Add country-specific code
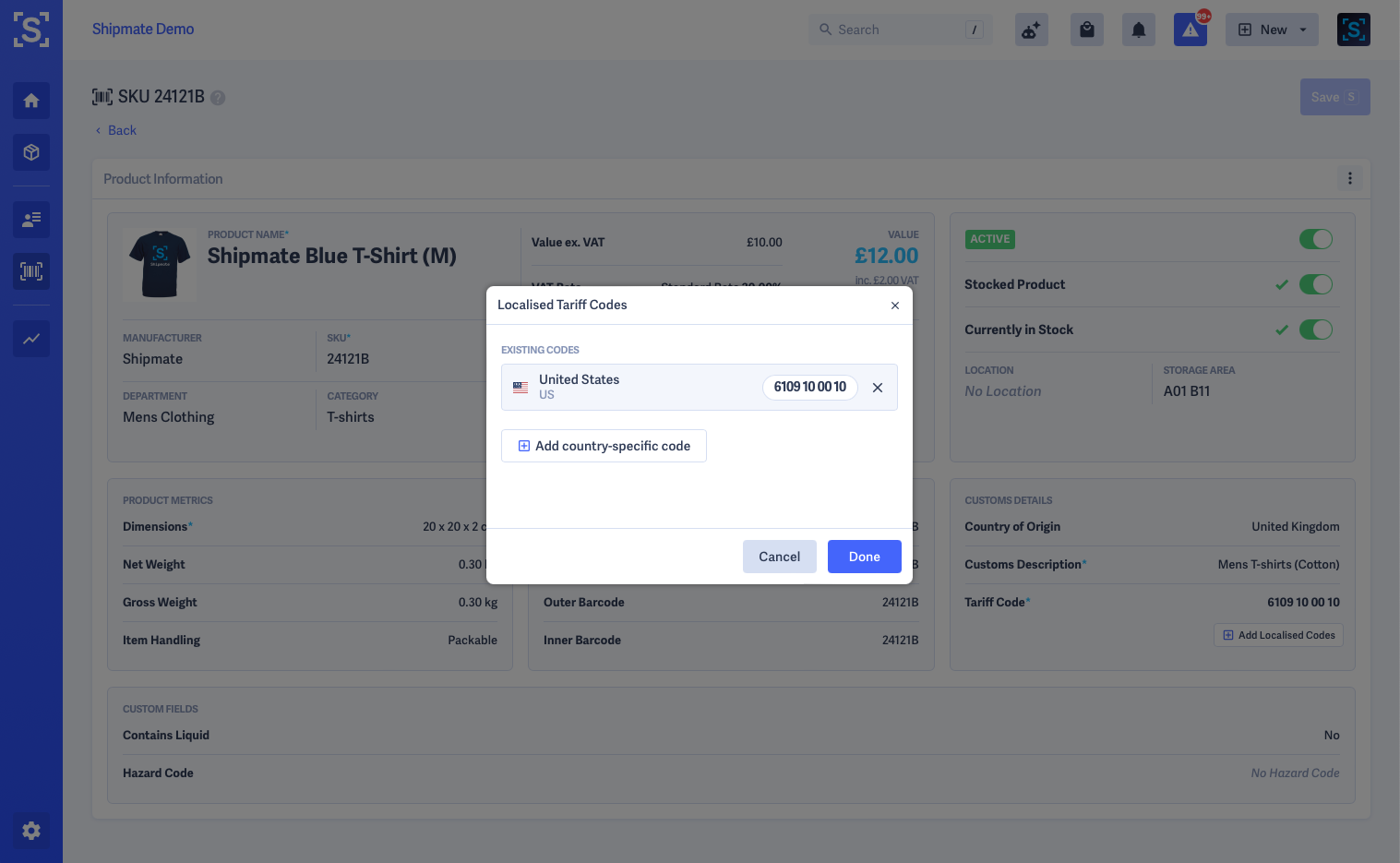Viewport: 1400px width, 863px height. coord(604,446)
